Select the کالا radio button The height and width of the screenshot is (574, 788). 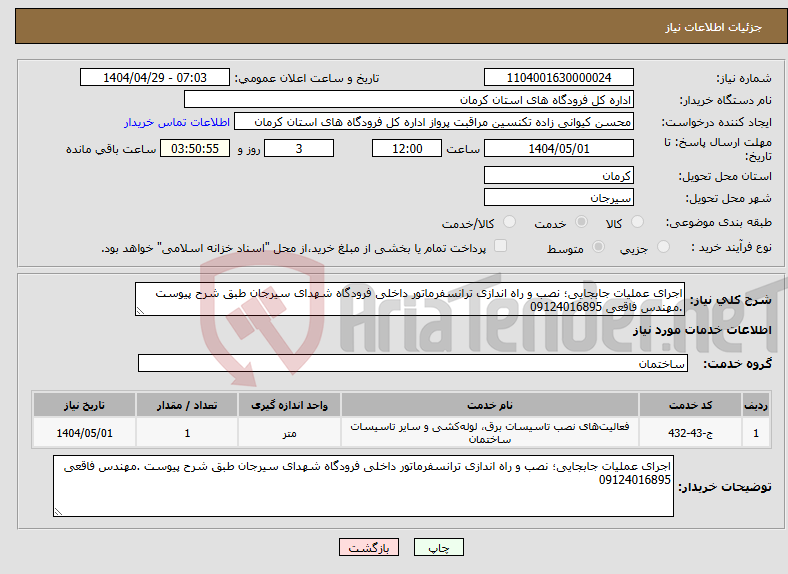coord(637,222)
